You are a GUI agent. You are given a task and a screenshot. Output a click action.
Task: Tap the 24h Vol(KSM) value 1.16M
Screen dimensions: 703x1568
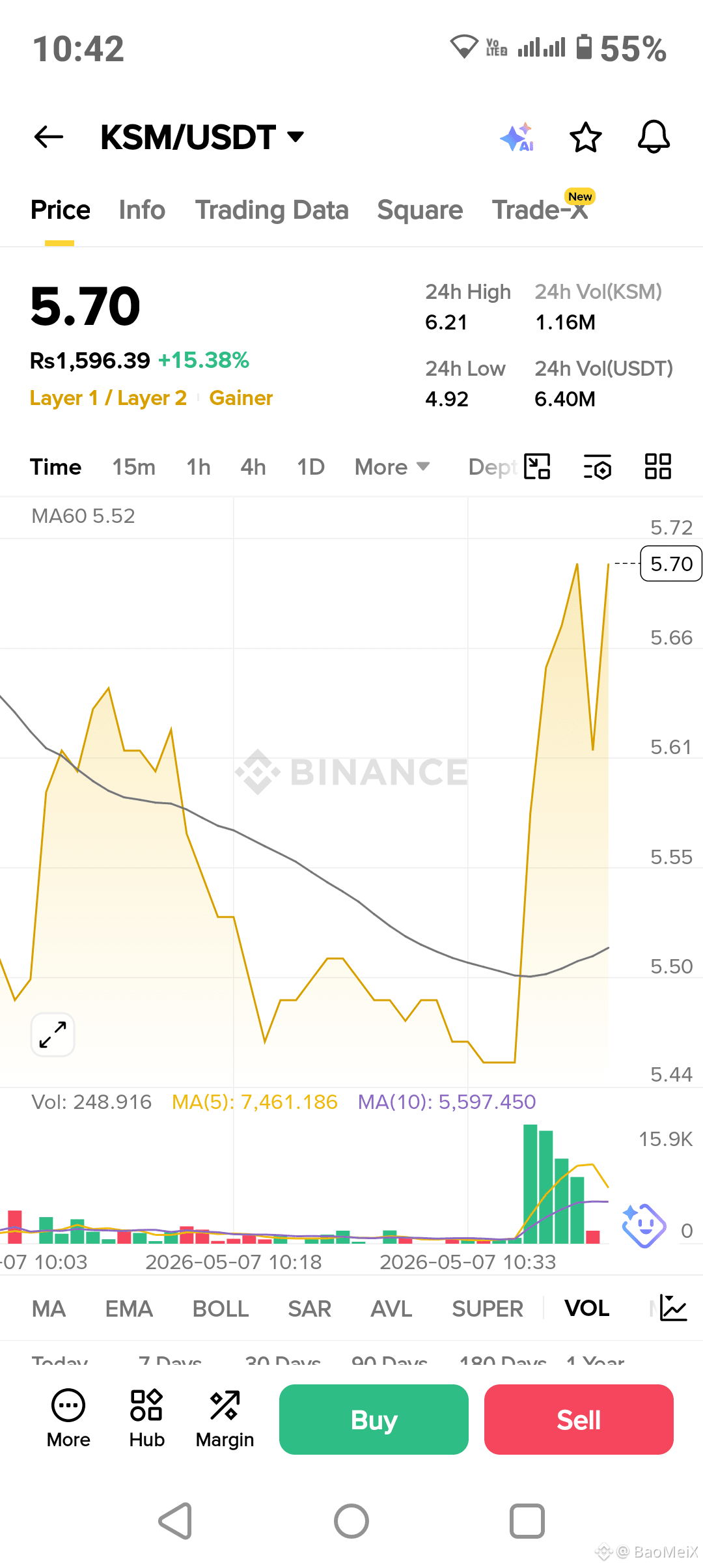[565, 322]
